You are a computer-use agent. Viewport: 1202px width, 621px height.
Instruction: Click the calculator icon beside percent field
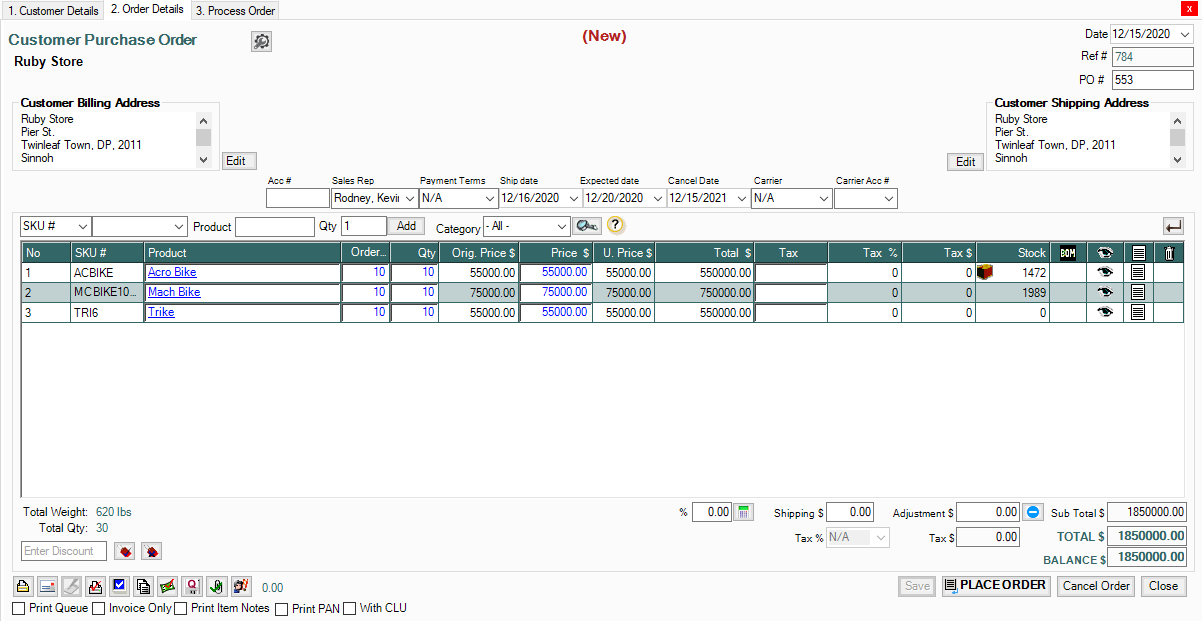pos(743,512)
